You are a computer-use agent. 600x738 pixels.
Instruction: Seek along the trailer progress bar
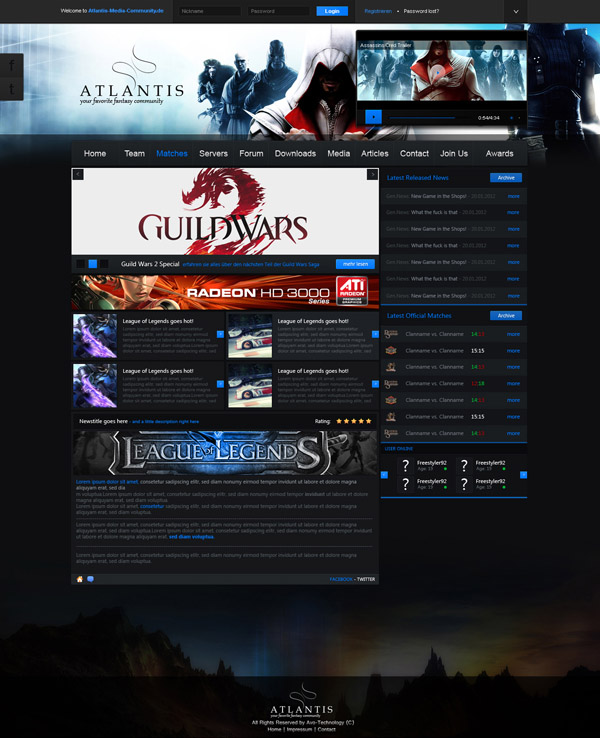click(422, 118)
